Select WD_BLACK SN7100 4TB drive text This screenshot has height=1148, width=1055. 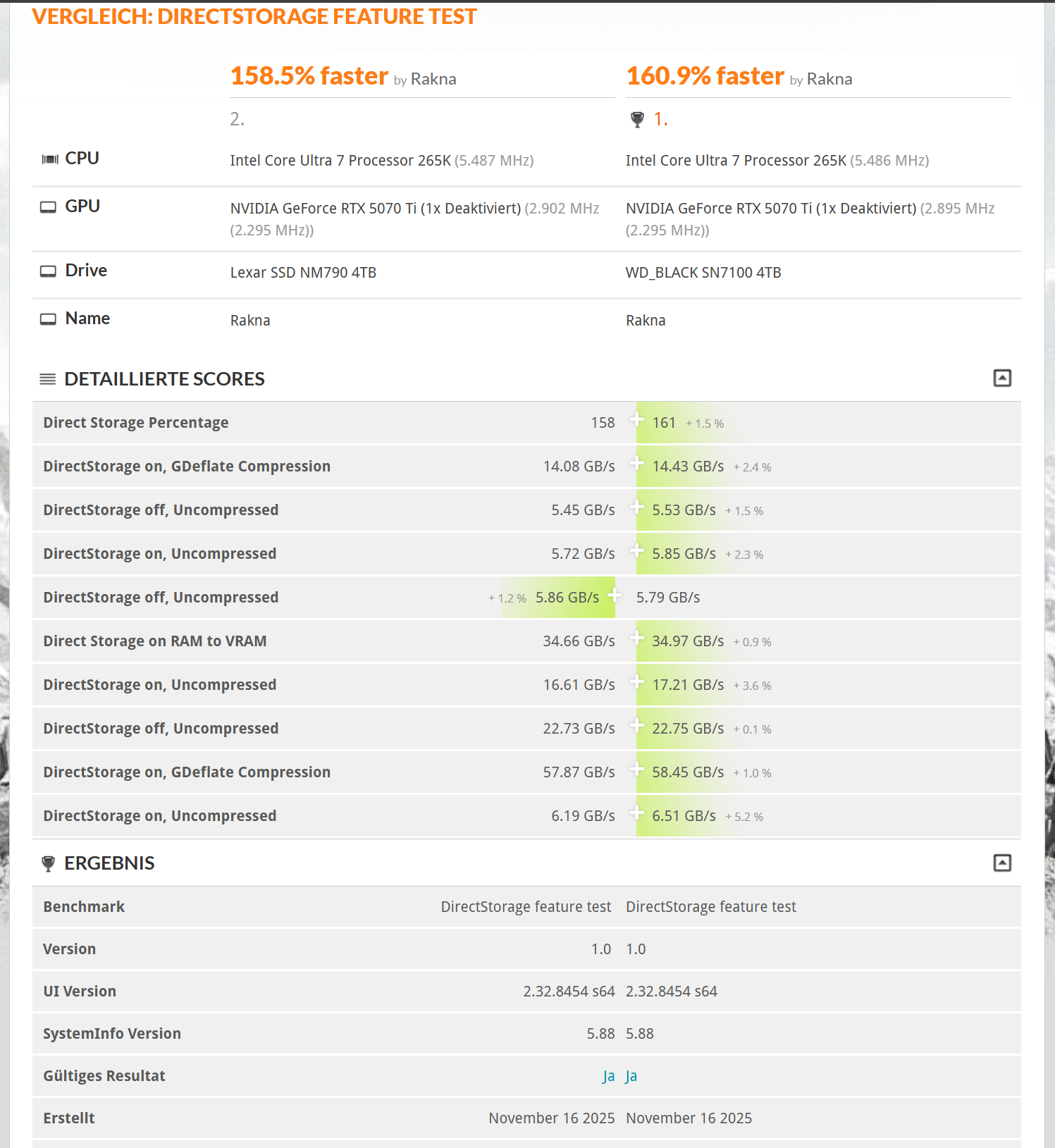click(x=703, y=273)
